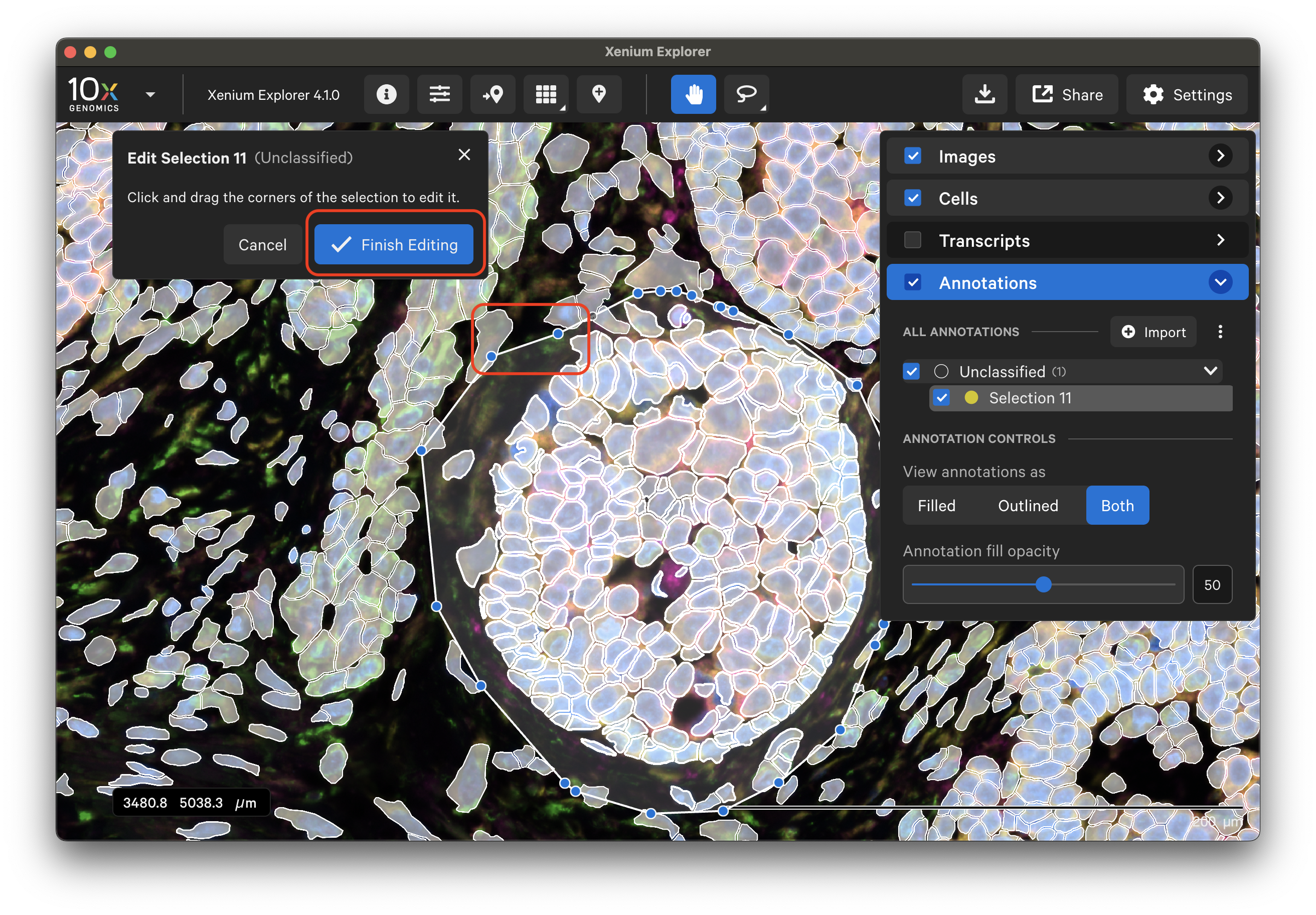This screenshot has height=915, width=1316.
Task: Click the go-to-location pin arrow icon
Action: pyautogui.click(x=492, y=94)
